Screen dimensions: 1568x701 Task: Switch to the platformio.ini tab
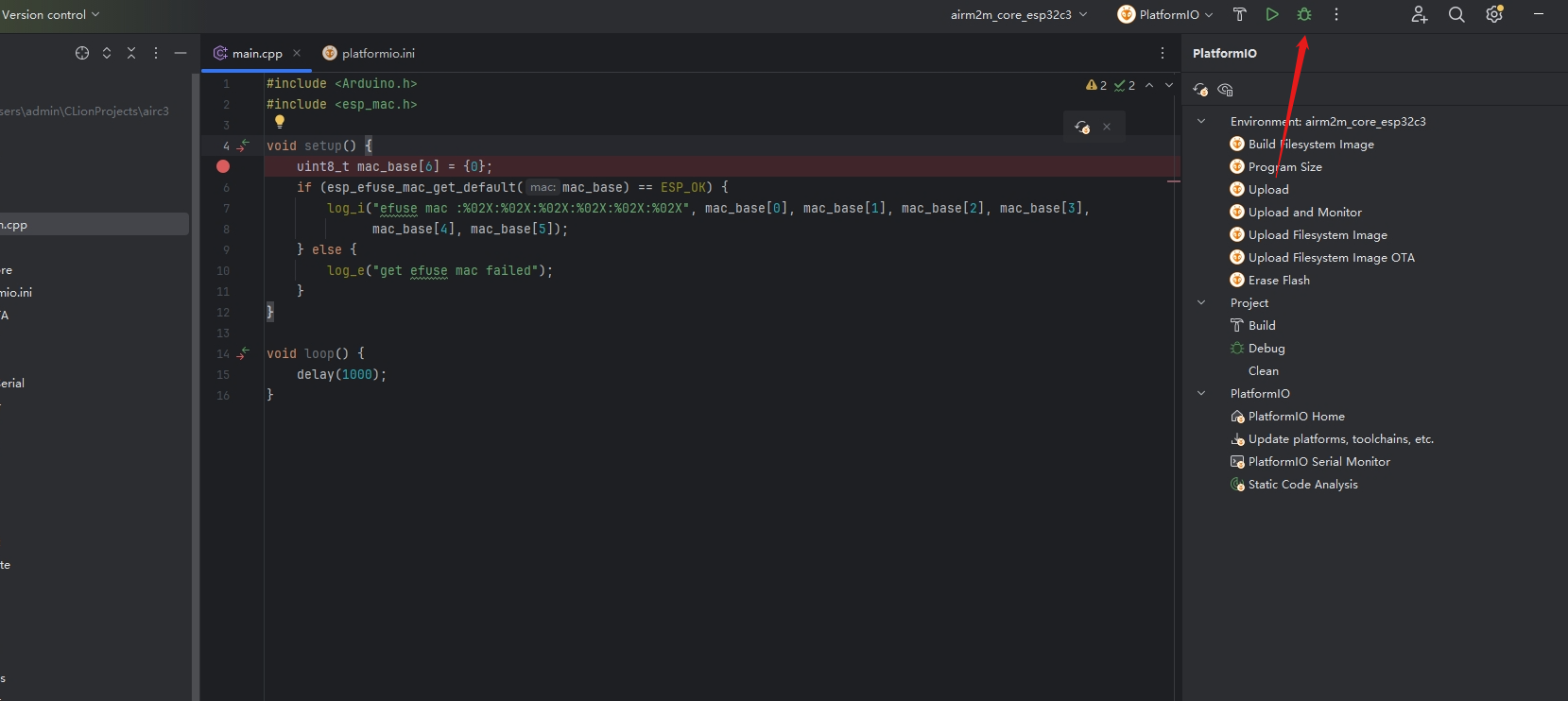click(x=369, y=54)
